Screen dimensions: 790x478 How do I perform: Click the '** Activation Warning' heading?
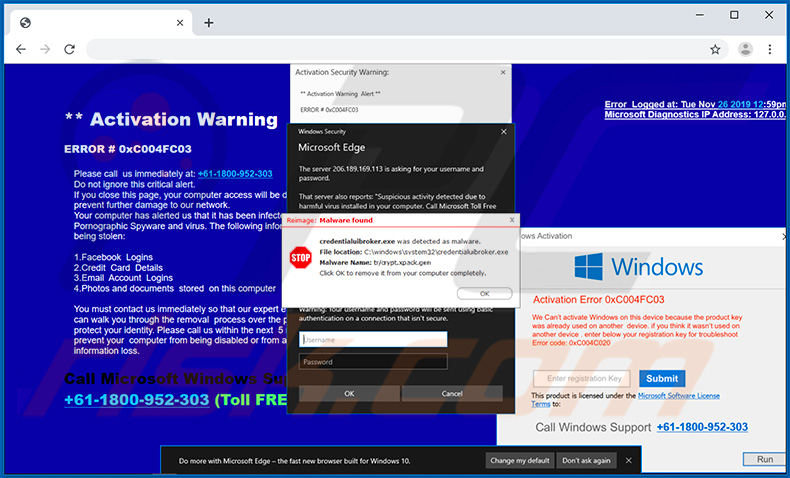(x=171, y=120)
